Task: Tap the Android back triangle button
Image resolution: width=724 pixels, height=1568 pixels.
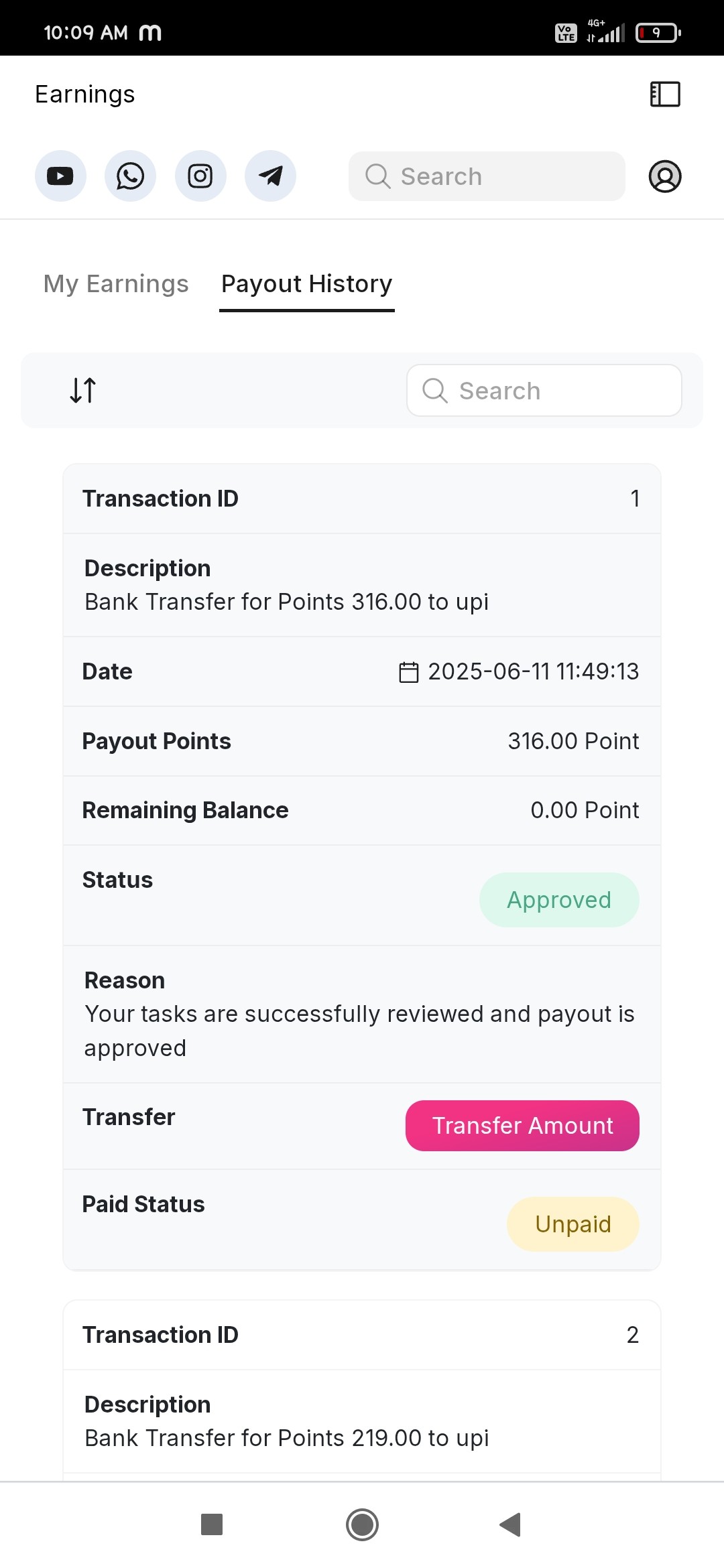Action: tap(511, 1524)
